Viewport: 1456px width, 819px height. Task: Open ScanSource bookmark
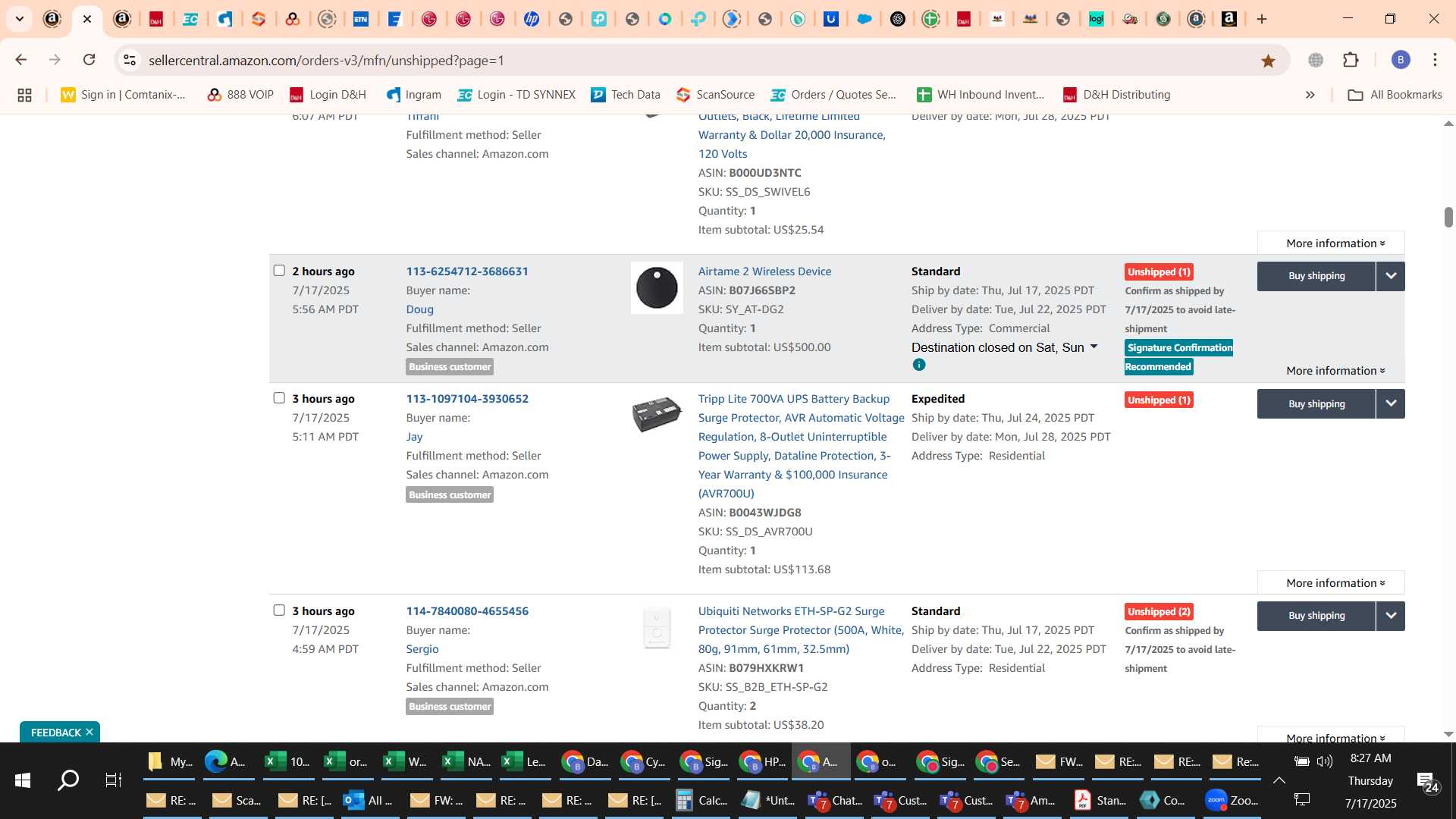coord(716,95)
